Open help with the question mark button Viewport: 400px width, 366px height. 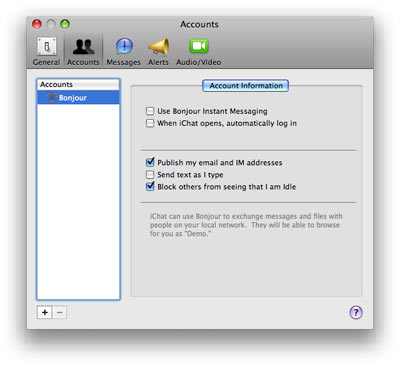356,312
